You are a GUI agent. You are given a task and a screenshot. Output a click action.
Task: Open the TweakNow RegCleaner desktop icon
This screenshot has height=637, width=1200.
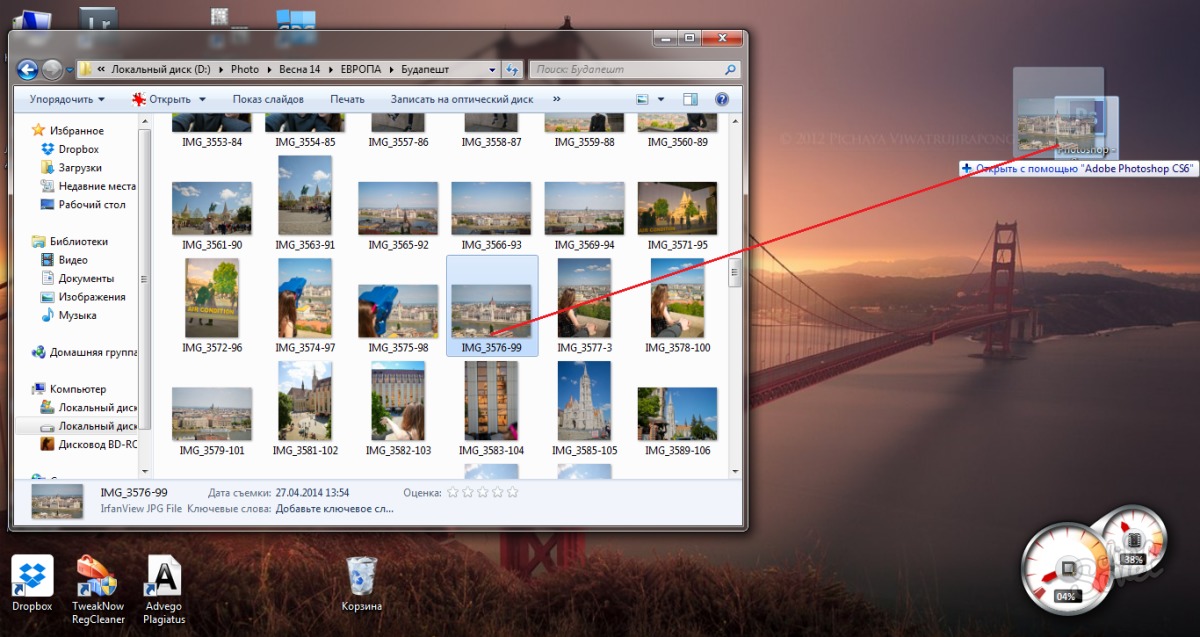pyautogui.click(x=98, y=579)
